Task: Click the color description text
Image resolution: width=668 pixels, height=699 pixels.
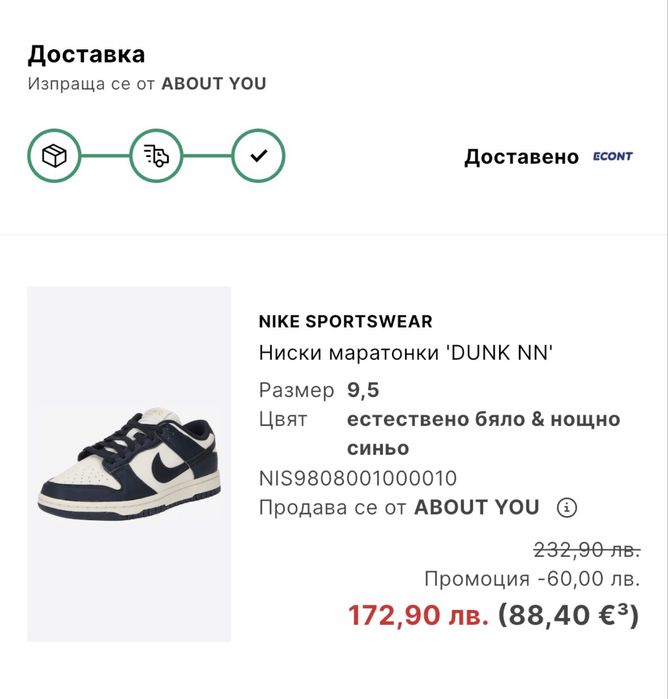Action: (x=483, y=433)
